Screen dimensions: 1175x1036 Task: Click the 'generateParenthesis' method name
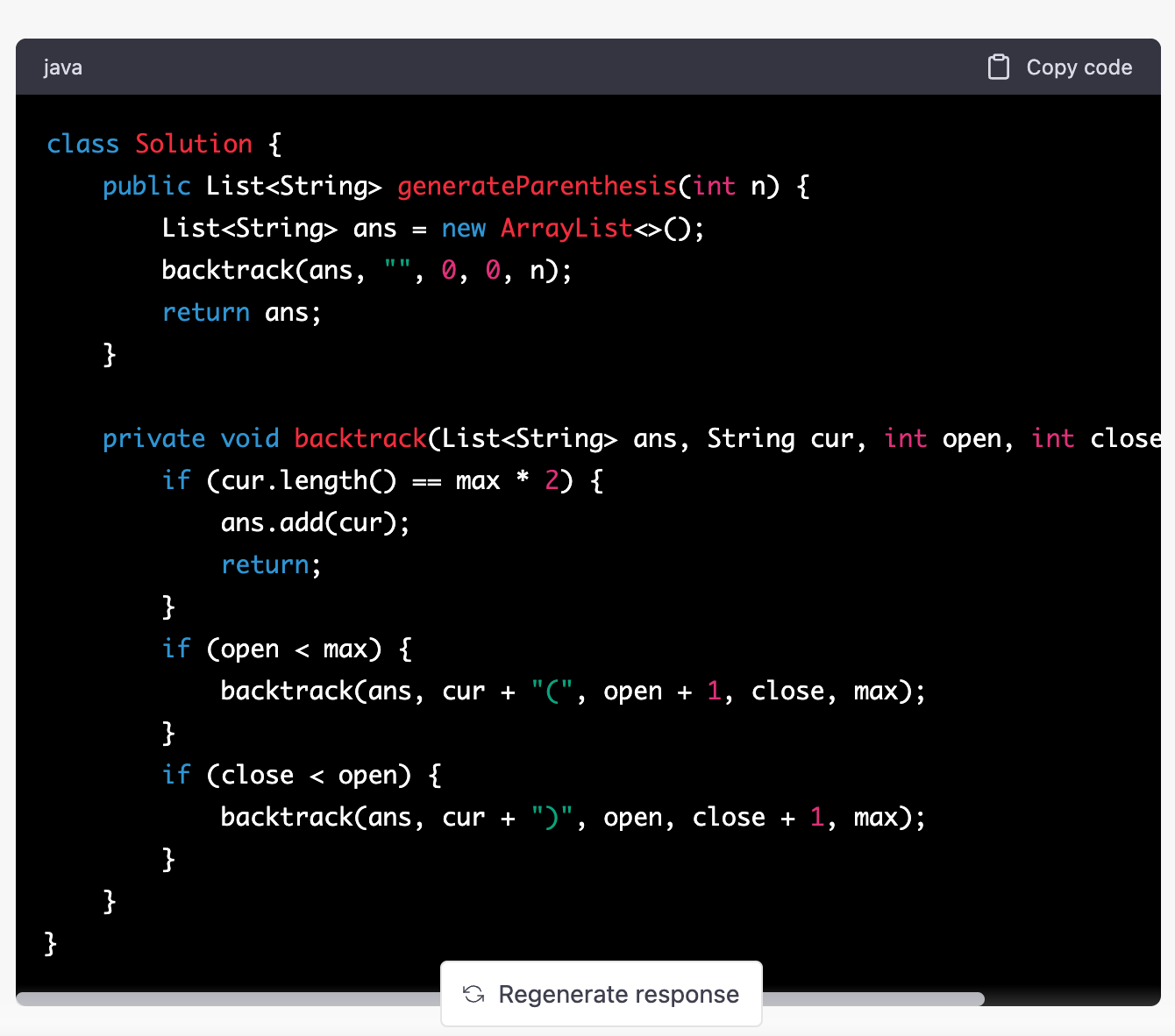pos(537,186)
